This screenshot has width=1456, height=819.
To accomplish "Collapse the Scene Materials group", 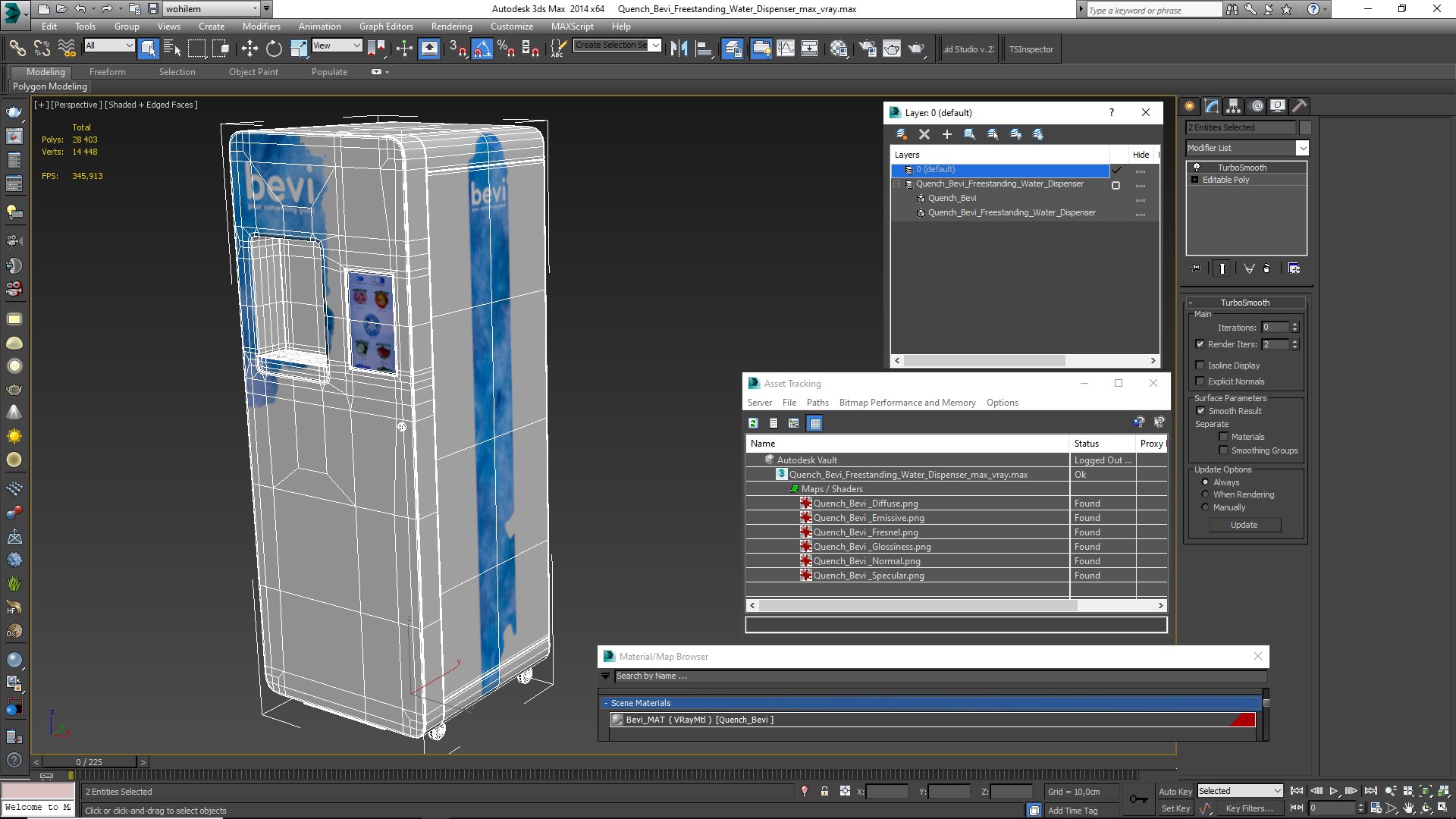I will click(x=606, y=703).
